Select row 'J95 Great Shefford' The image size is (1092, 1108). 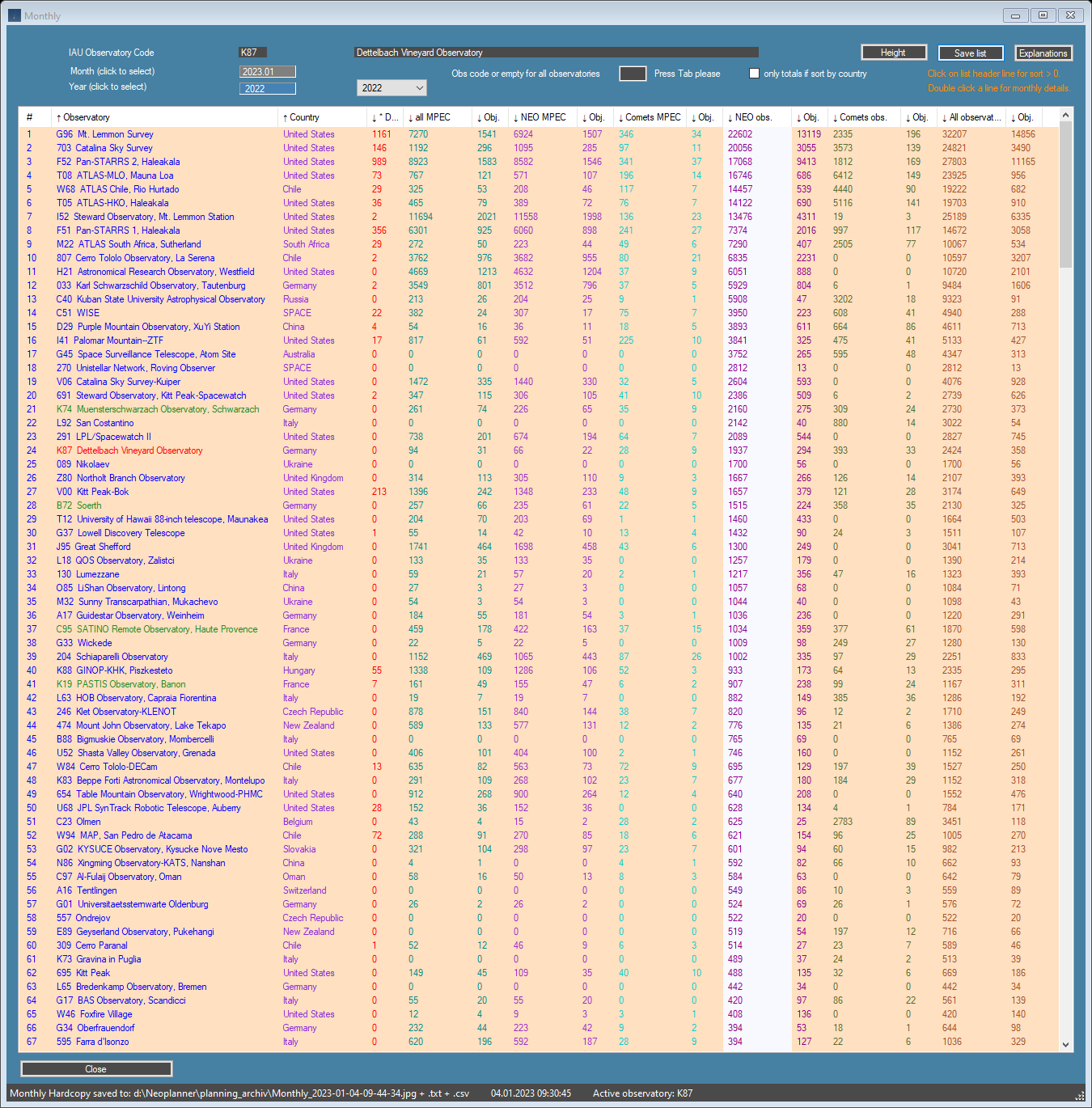(538, 547)
